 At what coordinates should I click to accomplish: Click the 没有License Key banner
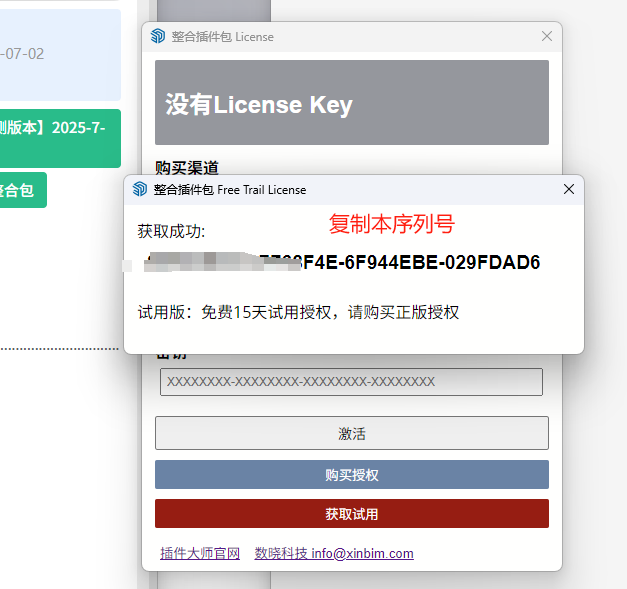[351, 103]
